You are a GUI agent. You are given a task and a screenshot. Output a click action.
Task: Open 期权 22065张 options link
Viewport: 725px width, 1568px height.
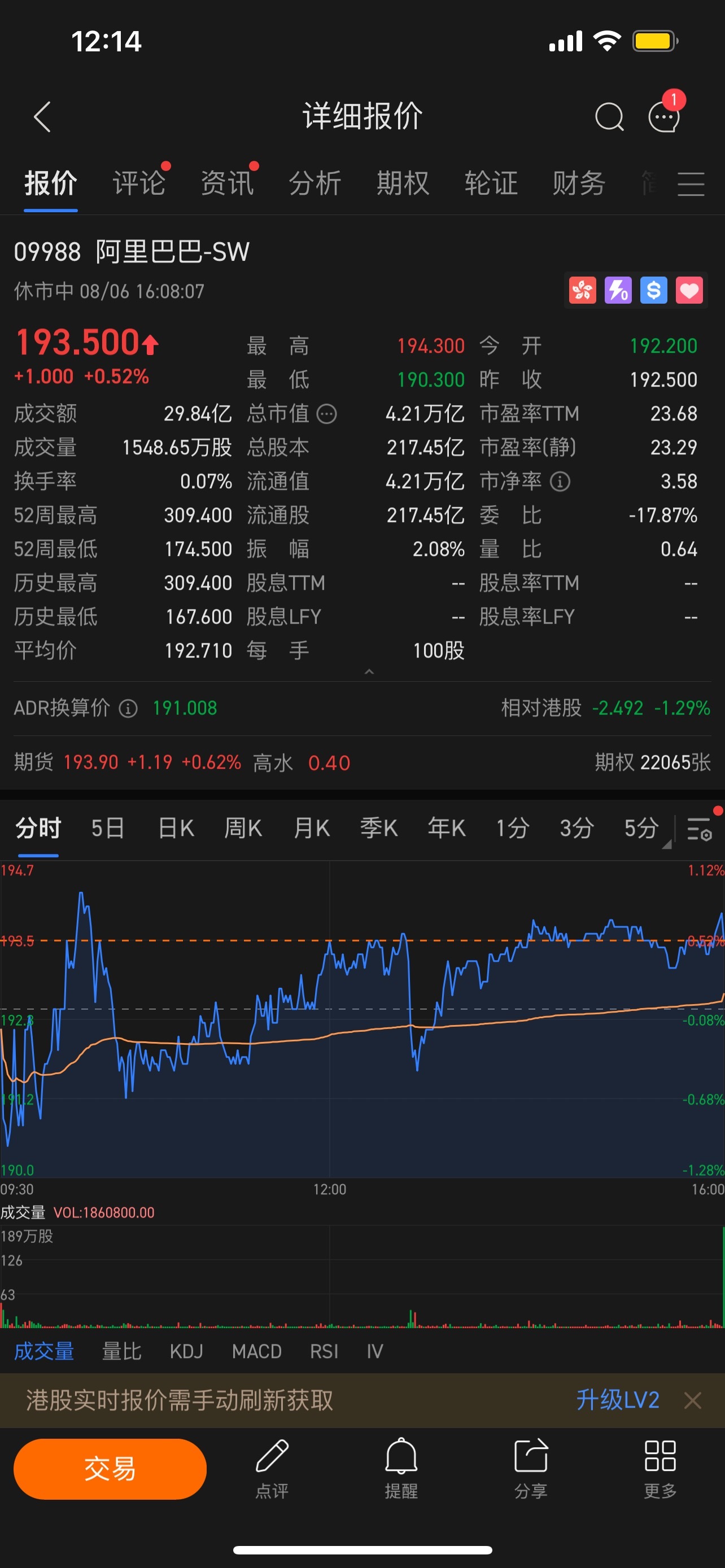[x=653, y=763]
